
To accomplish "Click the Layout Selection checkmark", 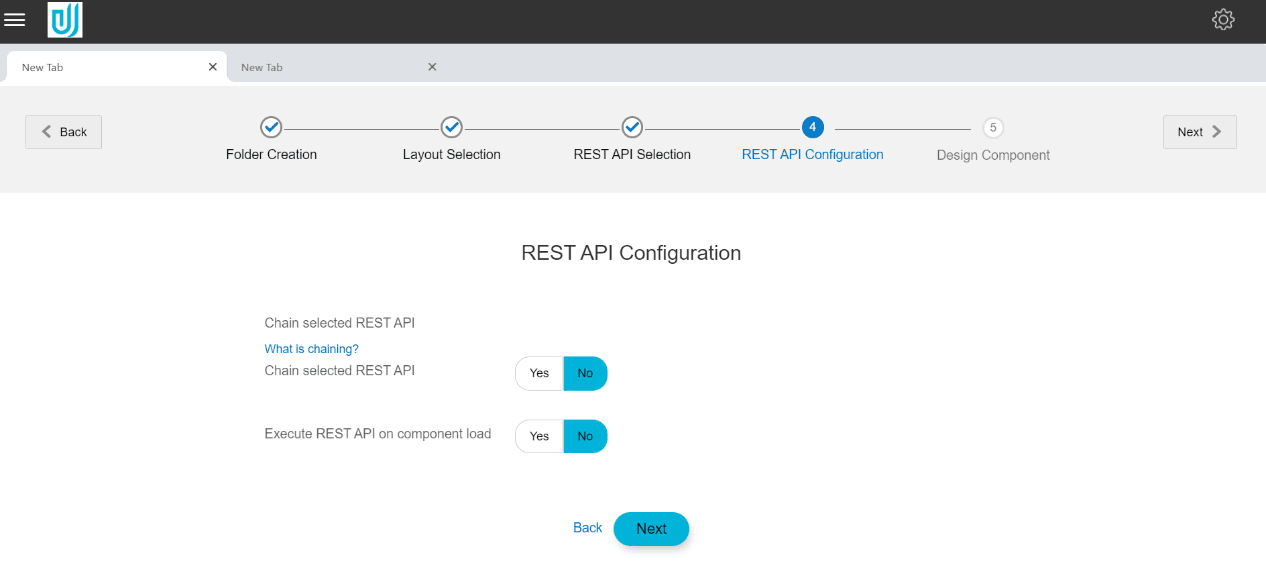I will point(451,128).
